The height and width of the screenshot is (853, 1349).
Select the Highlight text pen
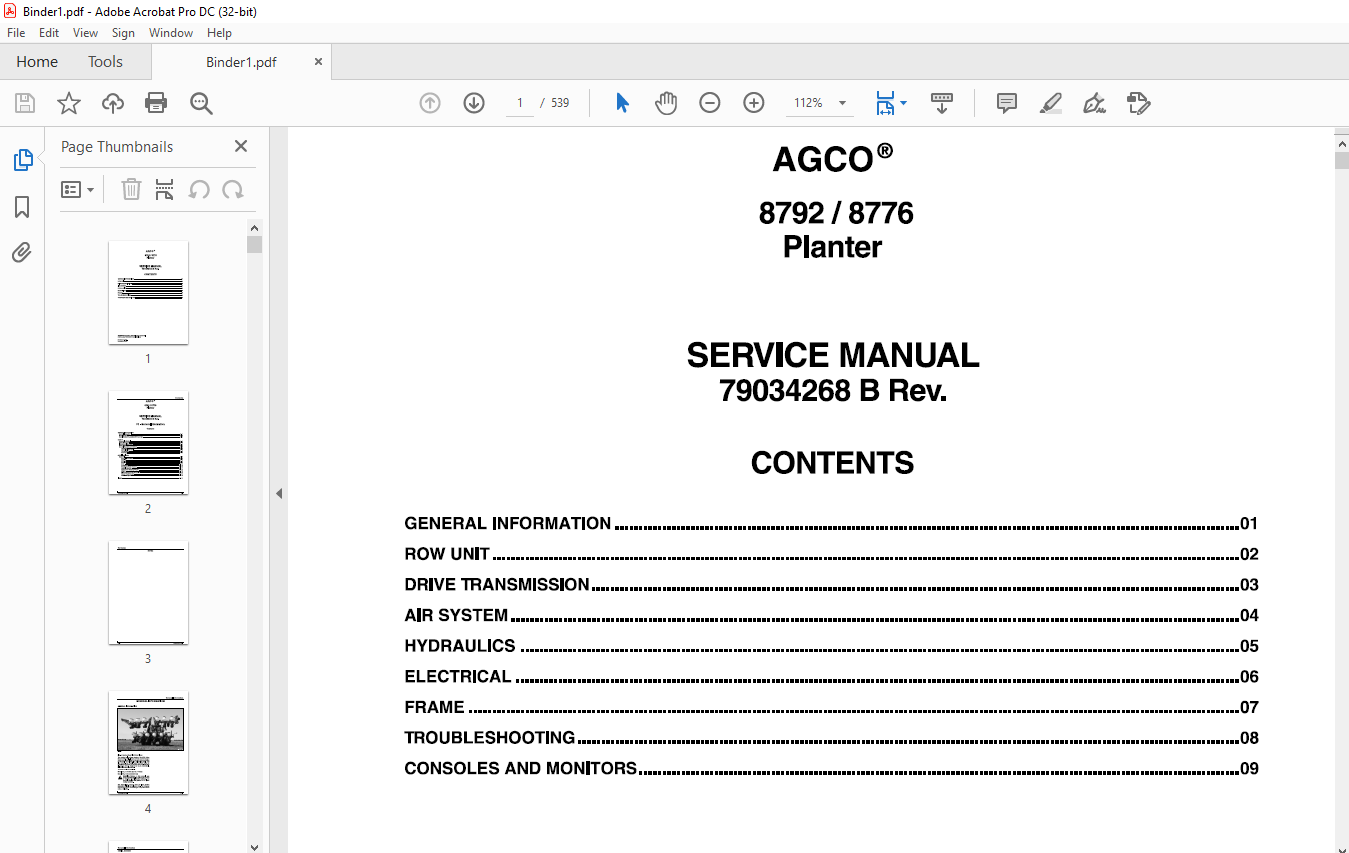pos(1051,103)
